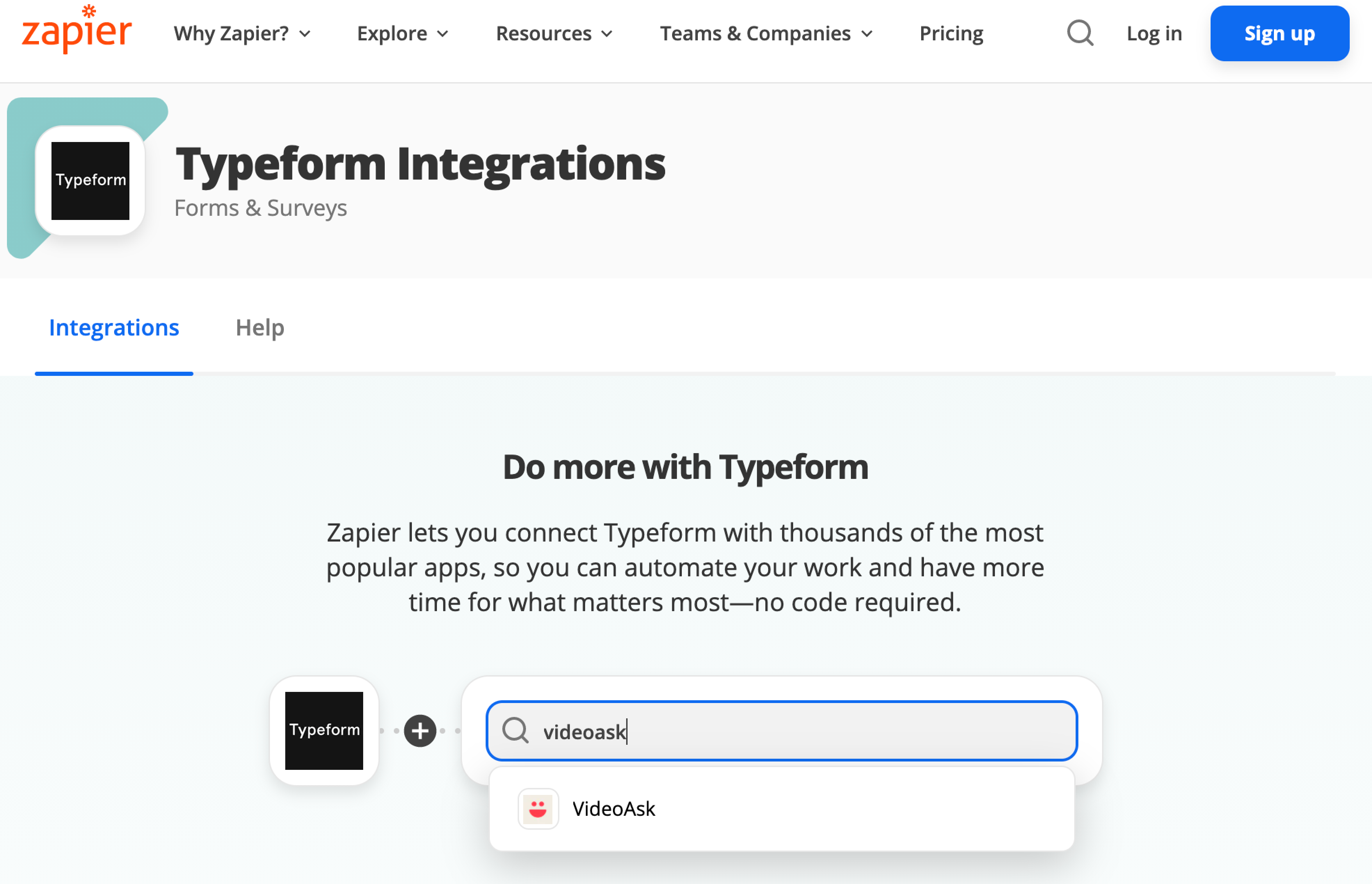This screenshot has width=1372, height=884.
Task: Open the Teams & Companies dropdown
Action: (766, 33)
